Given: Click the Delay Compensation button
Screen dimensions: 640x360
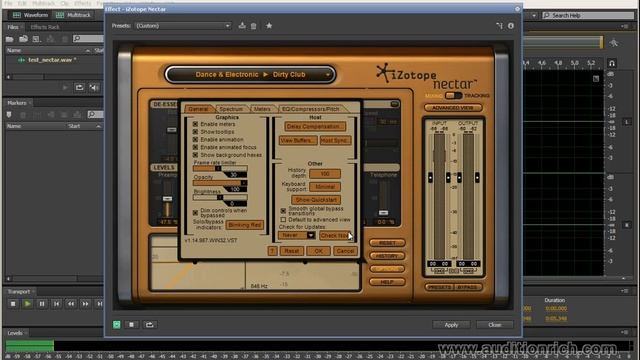Looking at the screenshot, I should [x=315, y=127].
